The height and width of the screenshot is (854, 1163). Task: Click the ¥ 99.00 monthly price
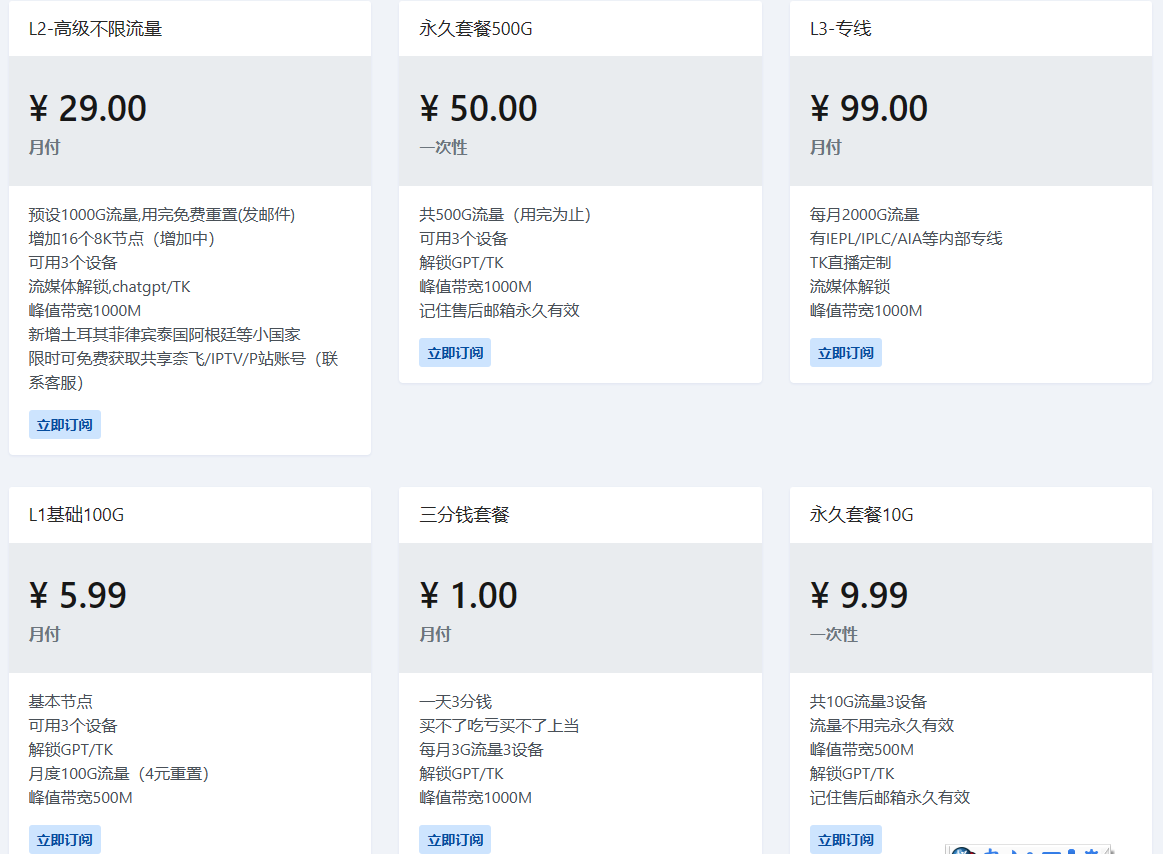(x=868, y=108)
